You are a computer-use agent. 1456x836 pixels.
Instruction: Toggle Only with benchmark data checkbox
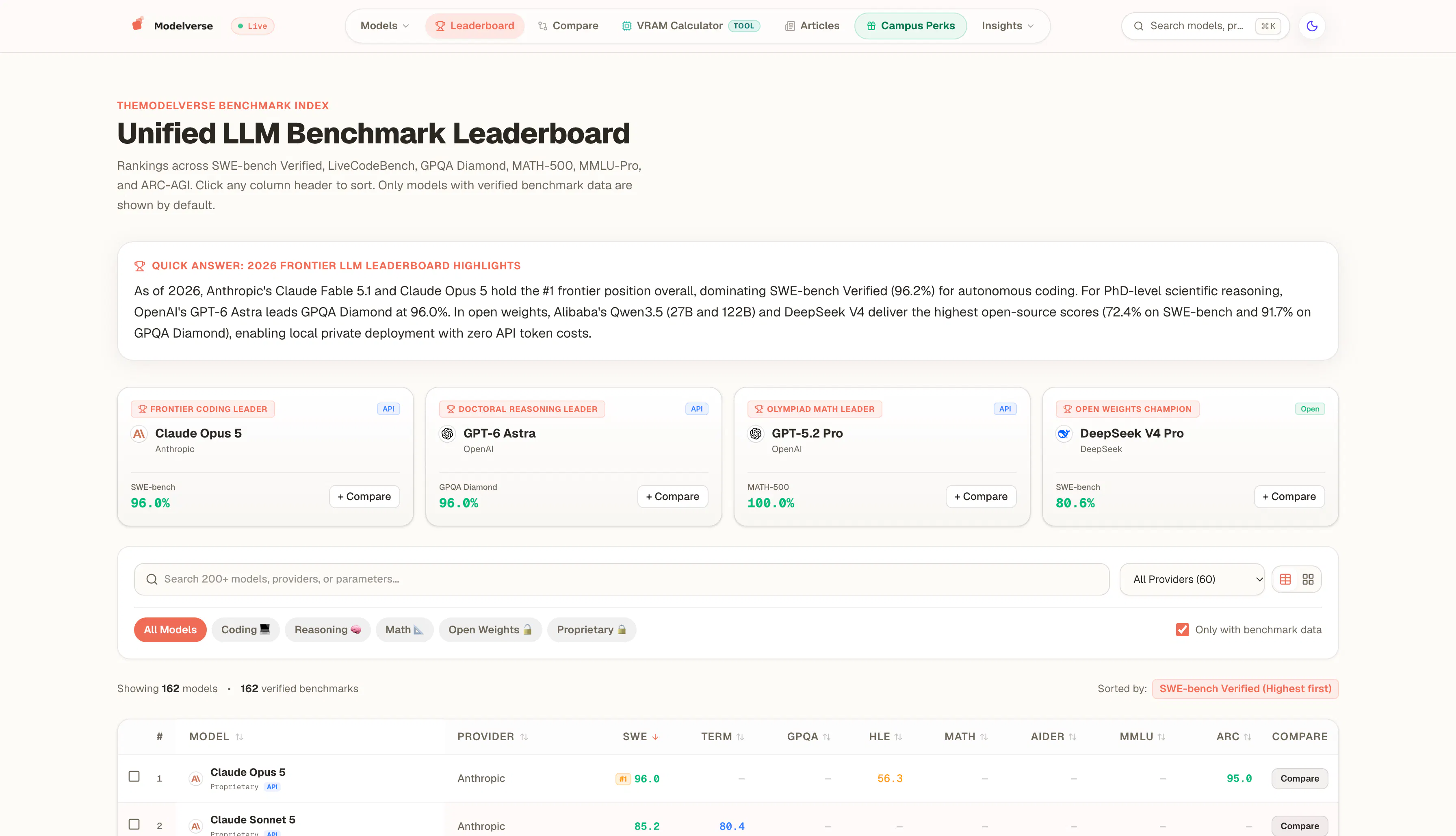click(1183, 630)
